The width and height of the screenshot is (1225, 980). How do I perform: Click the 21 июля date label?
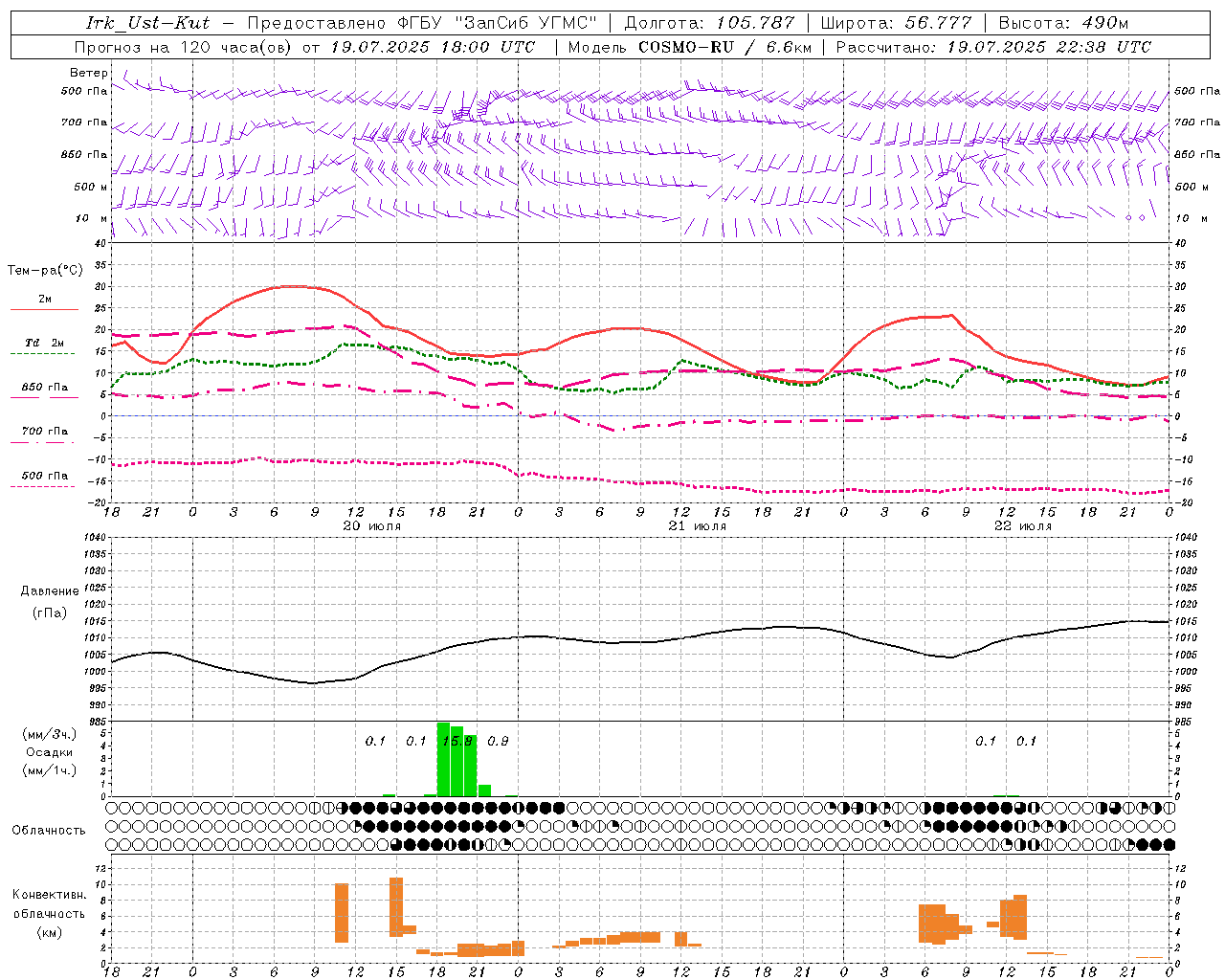(698, 526)
